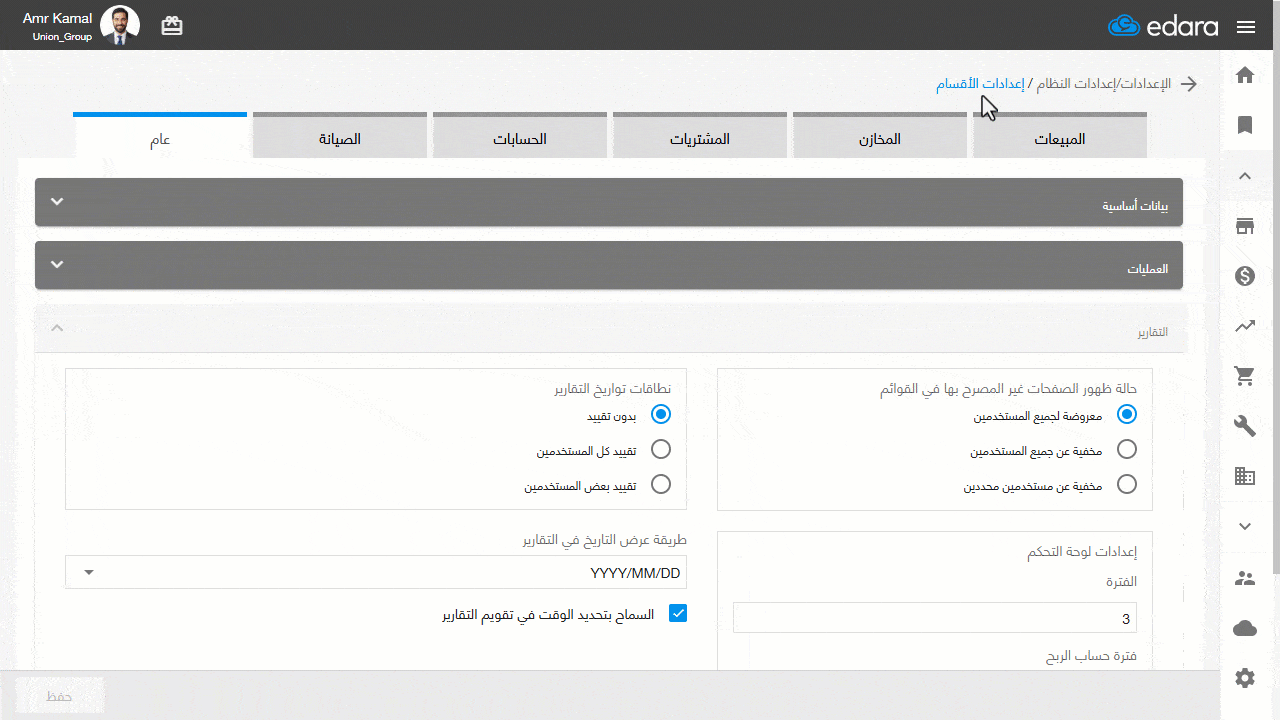The image size is (1280, 720).
Task: Open the Home icon in right sidebar
Action: pos(1244,75)
